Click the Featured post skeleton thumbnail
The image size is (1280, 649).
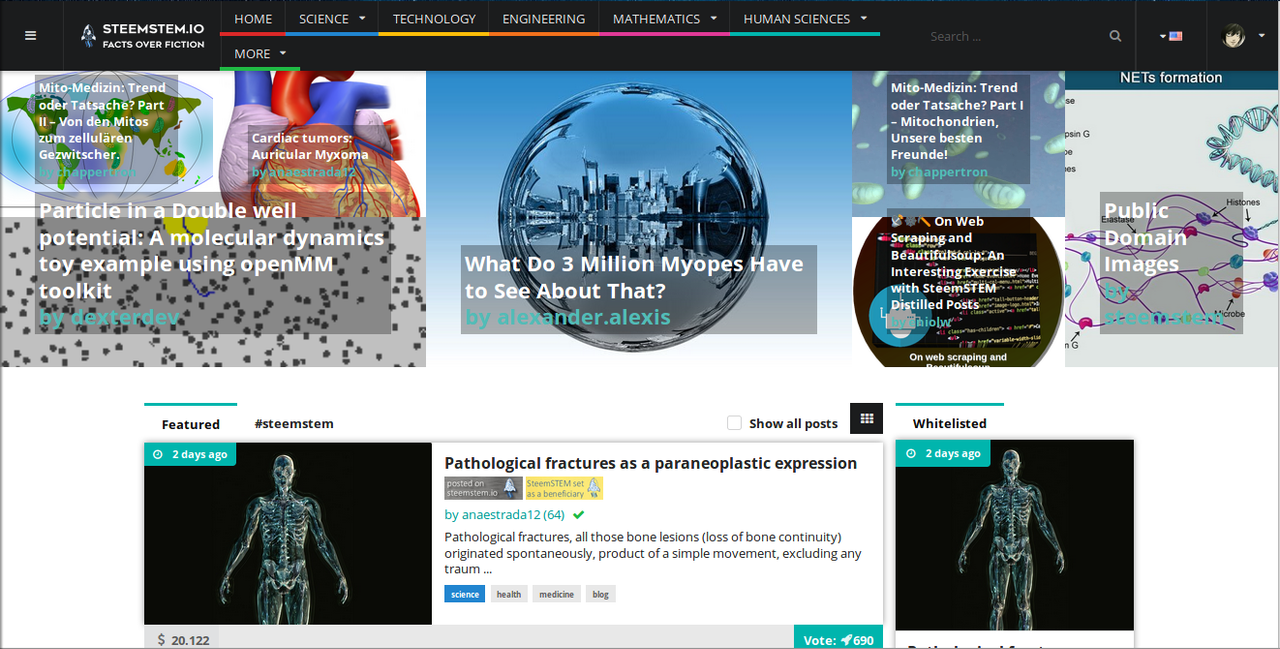[x=288, y=534]
